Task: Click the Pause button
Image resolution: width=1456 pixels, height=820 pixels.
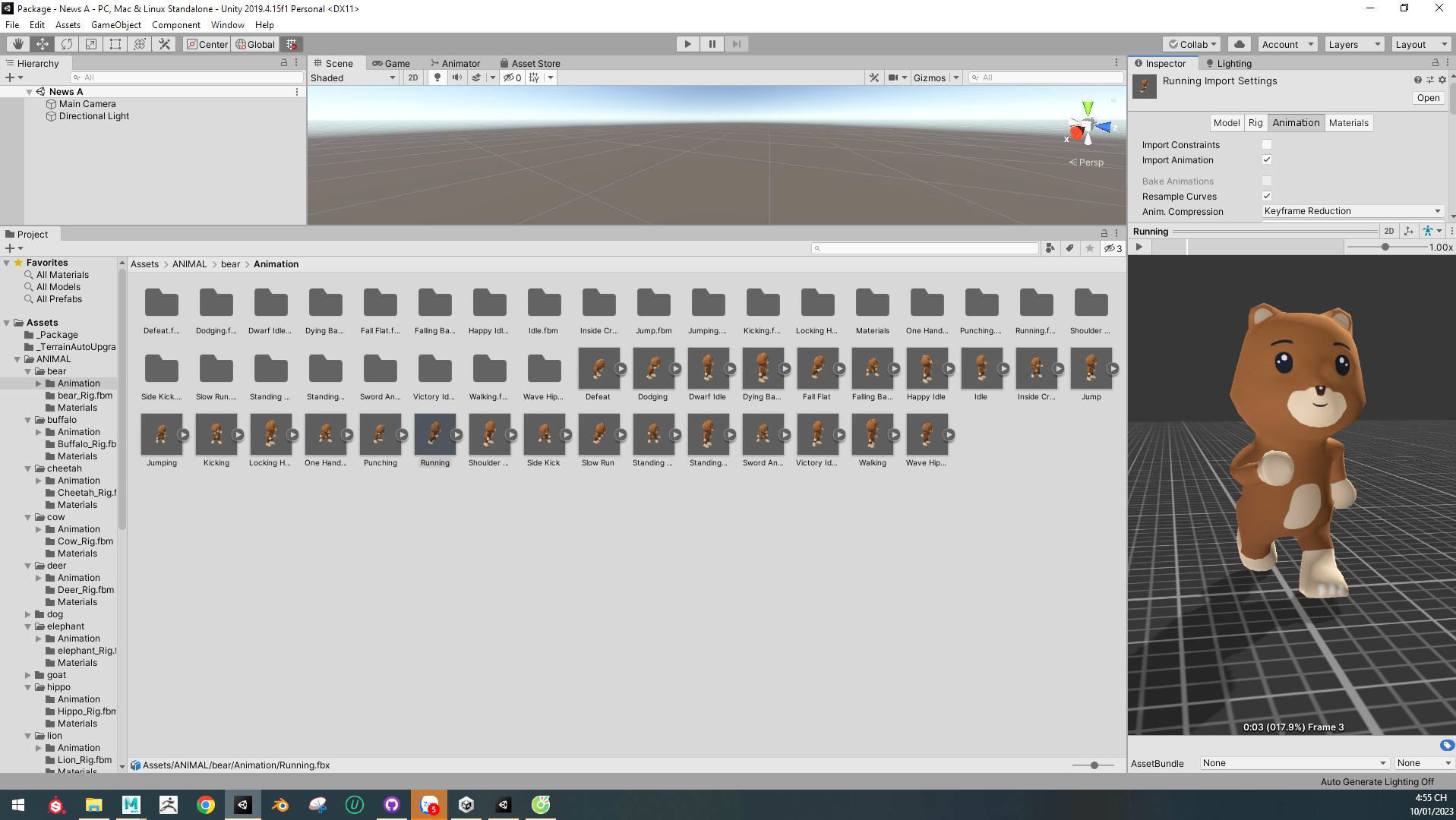Action: pos(712,44)
